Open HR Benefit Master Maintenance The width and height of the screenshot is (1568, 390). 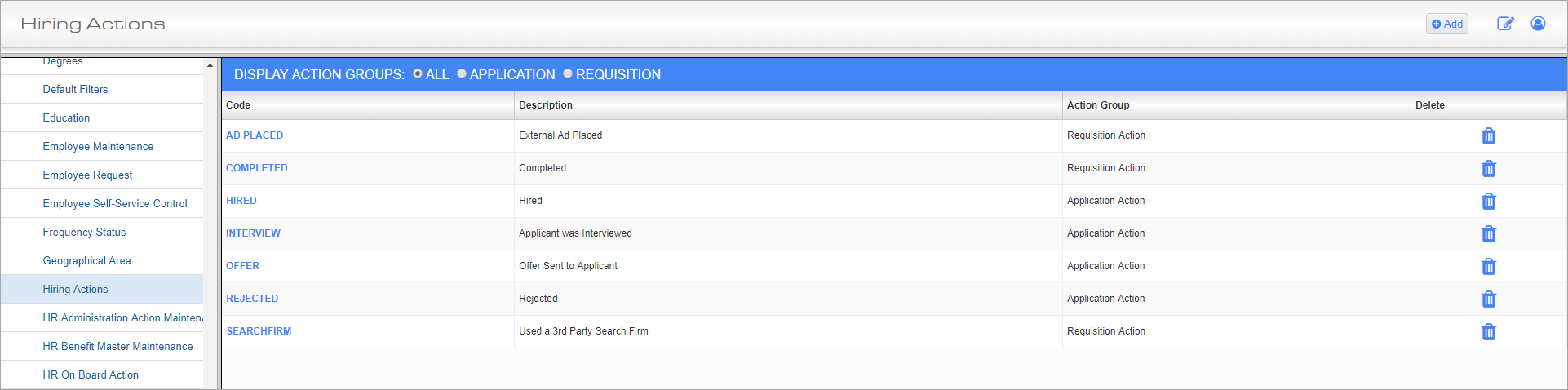tap(117, 347)
